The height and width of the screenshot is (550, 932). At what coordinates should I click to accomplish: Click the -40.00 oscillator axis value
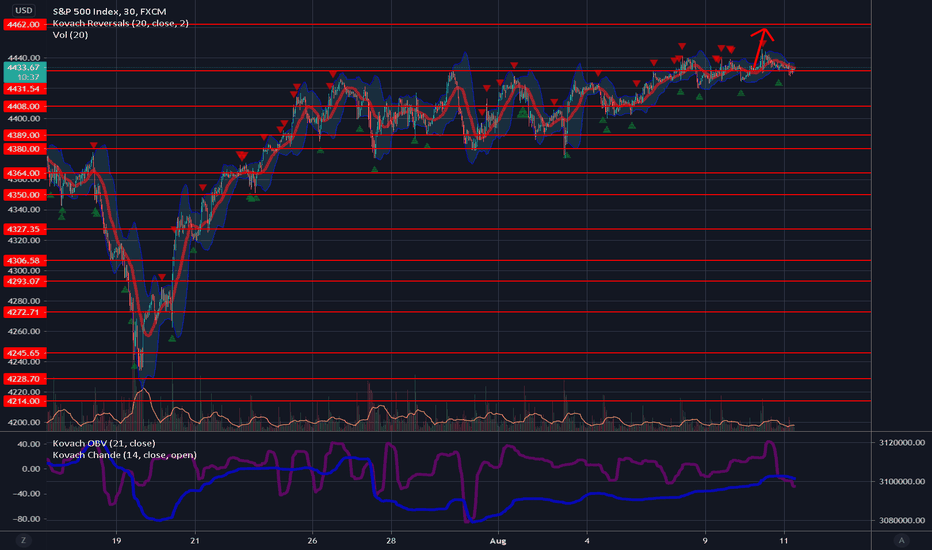(27, 494)
